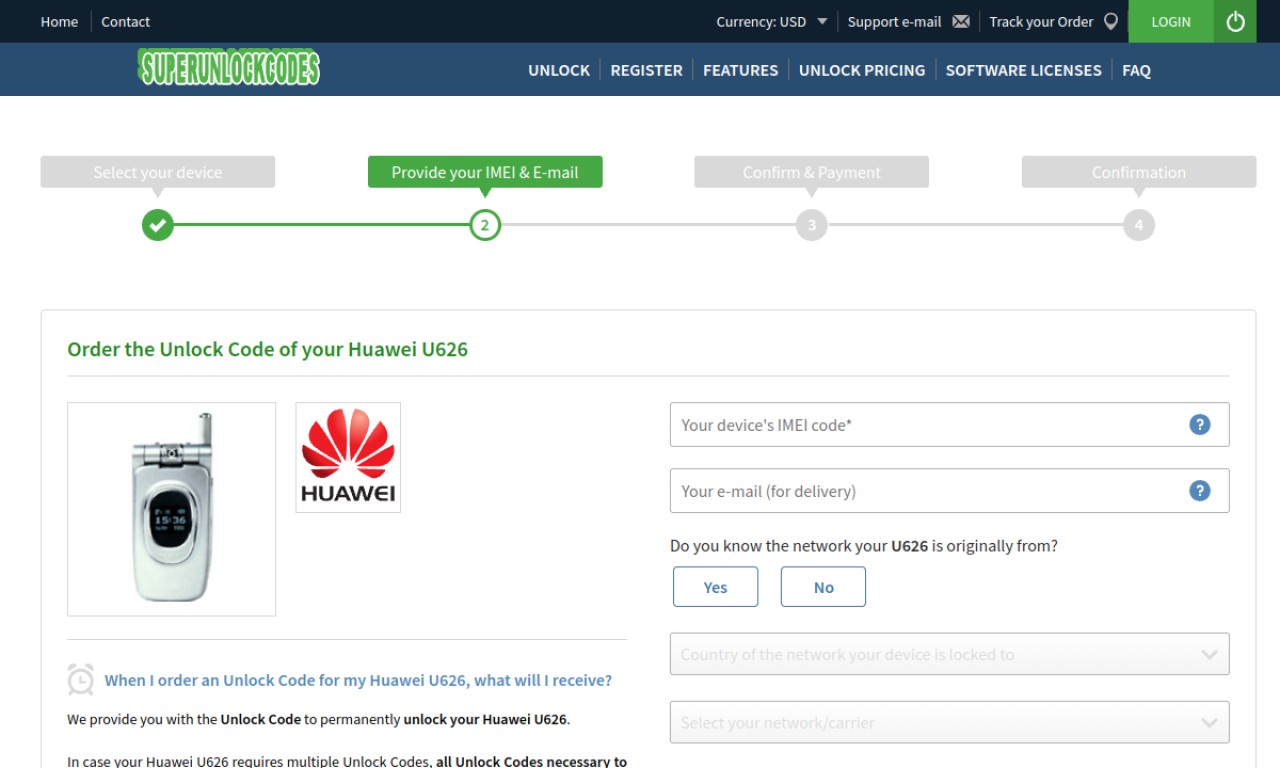1280x768 pixels.
Task: Choose Yes for knowing the original network
Action: click(x=715, y=587)
